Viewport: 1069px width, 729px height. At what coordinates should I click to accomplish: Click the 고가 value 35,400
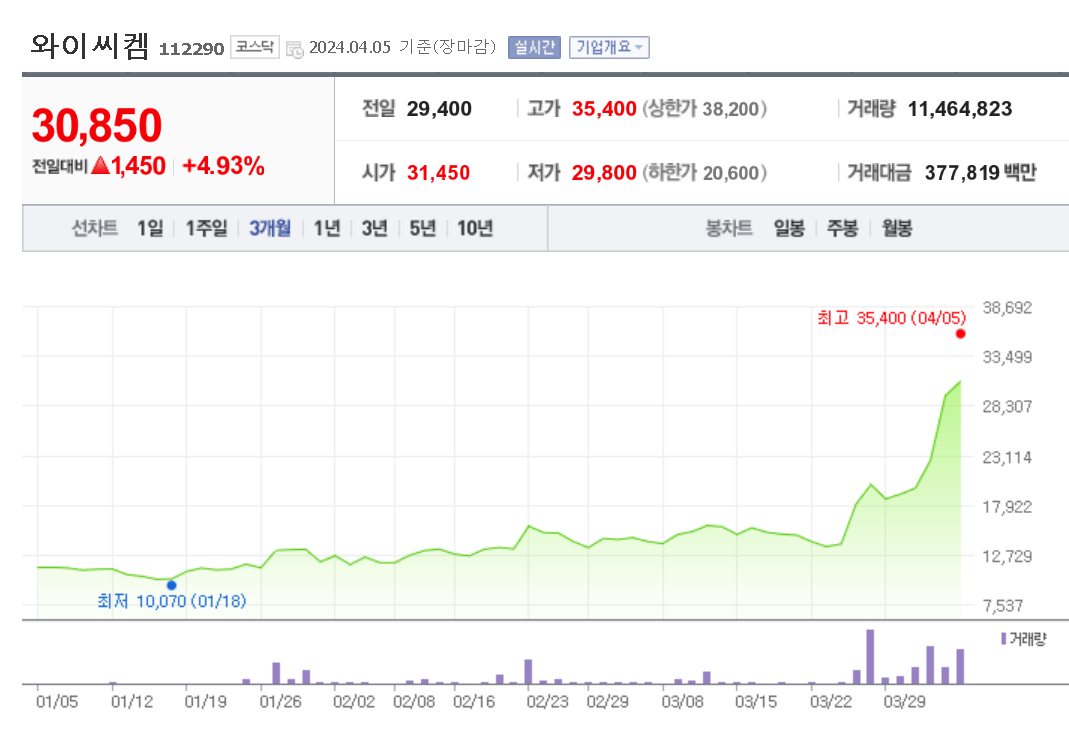coord(604,108)
